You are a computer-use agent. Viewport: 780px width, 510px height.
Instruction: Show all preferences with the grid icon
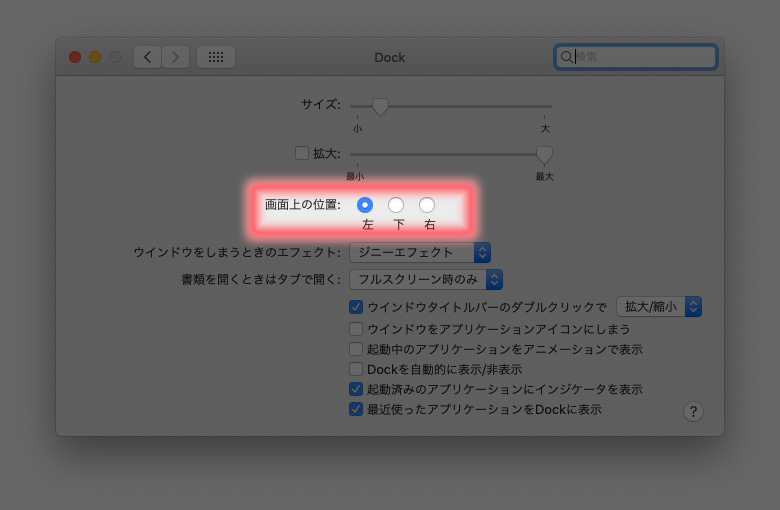(216, 57)
